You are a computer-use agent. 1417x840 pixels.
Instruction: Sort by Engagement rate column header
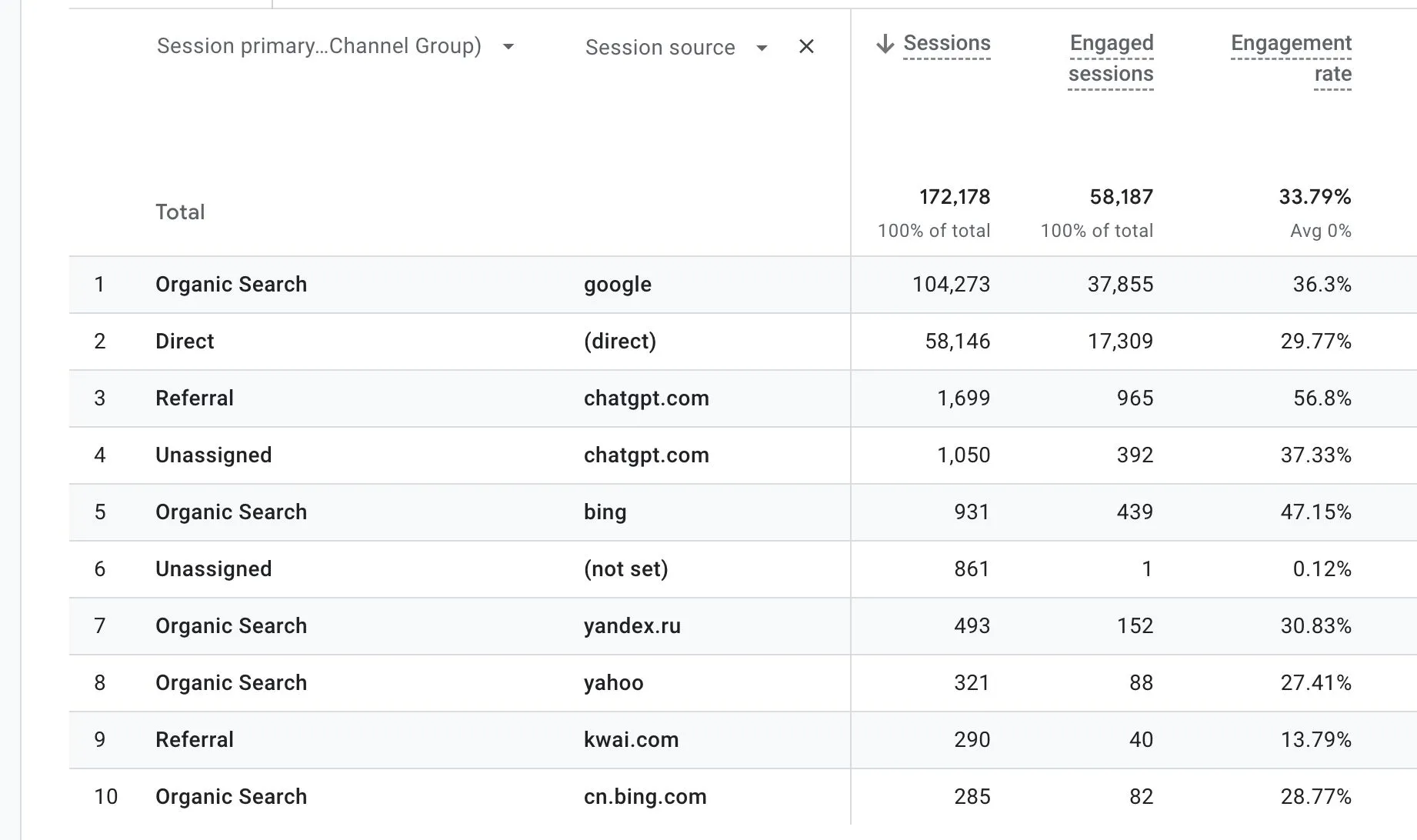pos(1291,58)
